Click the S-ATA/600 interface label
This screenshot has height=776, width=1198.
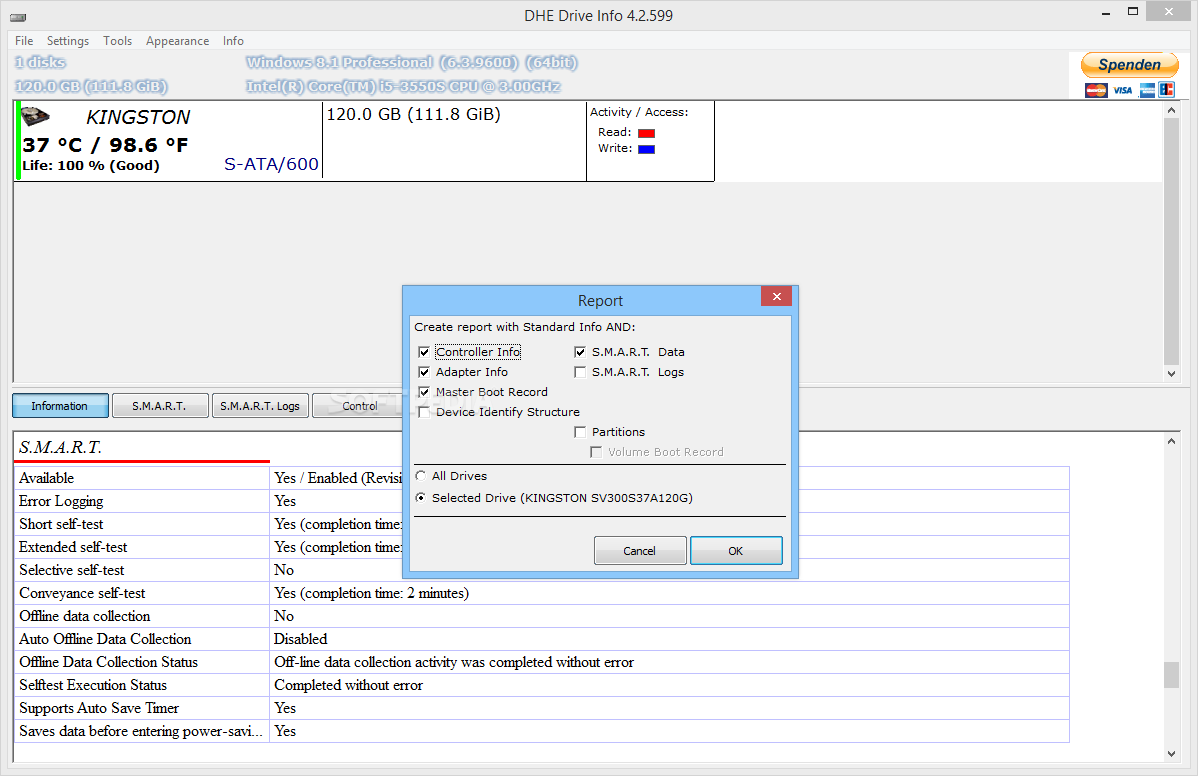[x=271, y=164]
